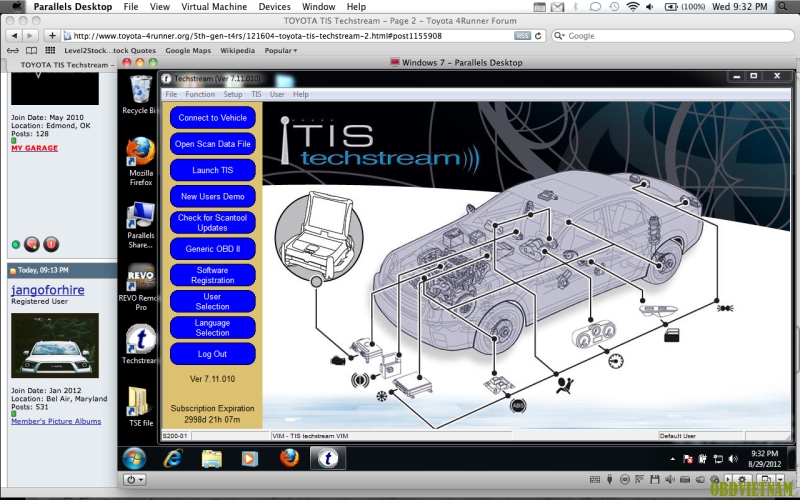
Task: Open the Techstream TIS menu
Action: point(256,94)
